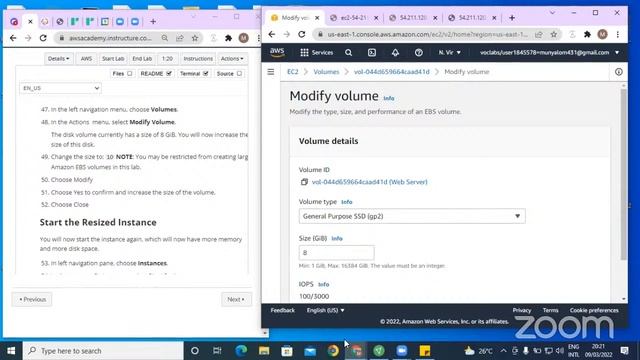This screenshot has height=360, width=640.
Task: Open Sticky Notes from the taskbar
Action: pyautogui.click(x=424, y=351)
